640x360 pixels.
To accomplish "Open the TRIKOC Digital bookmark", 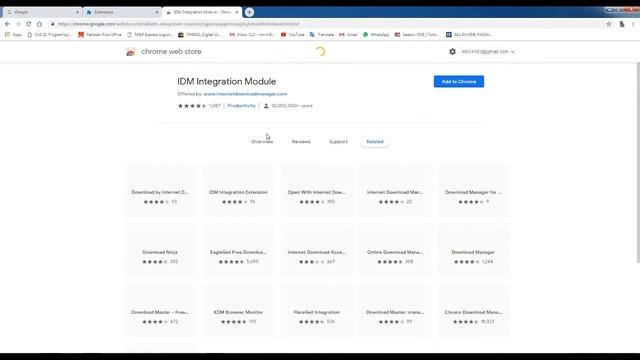I will [200, 35].
